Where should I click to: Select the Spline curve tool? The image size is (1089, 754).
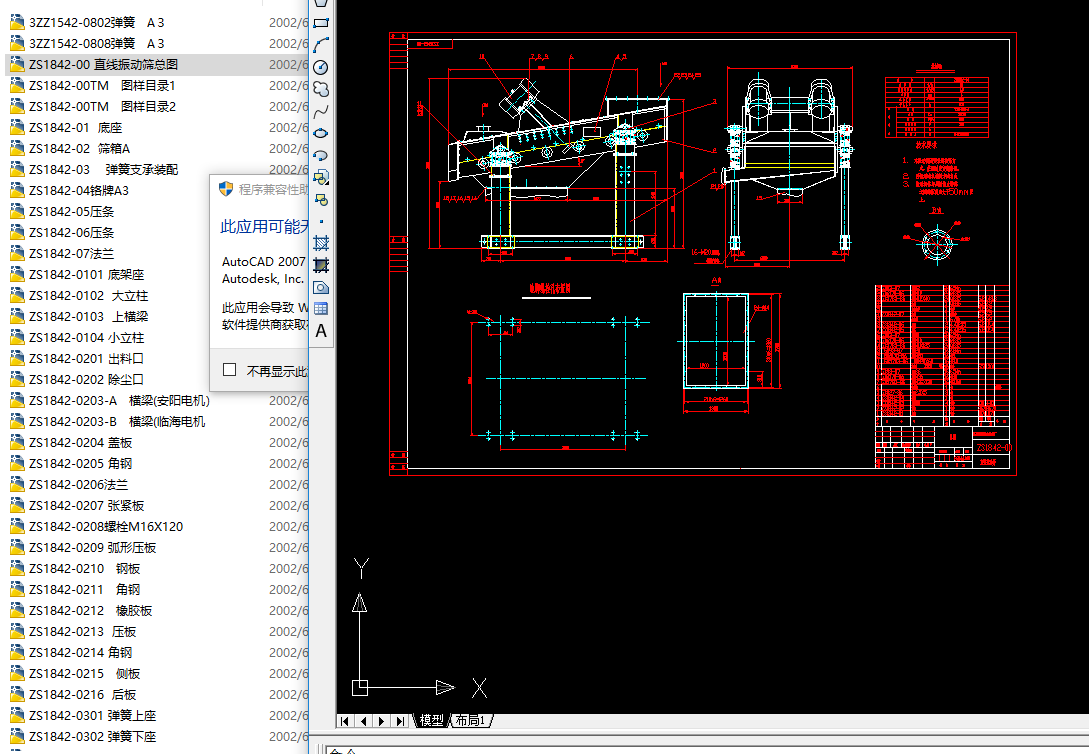321,111
